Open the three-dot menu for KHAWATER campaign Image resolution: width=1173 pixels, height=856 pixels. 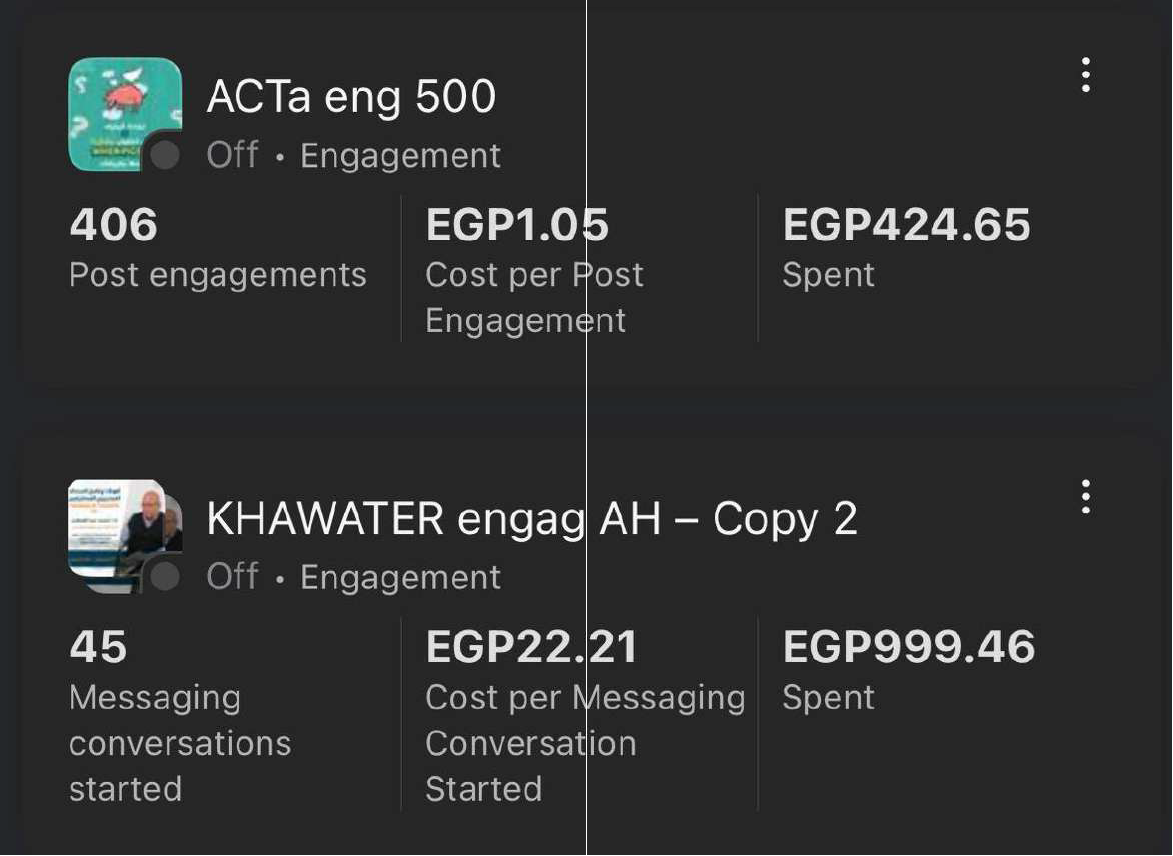click(x=1085, y=497)
